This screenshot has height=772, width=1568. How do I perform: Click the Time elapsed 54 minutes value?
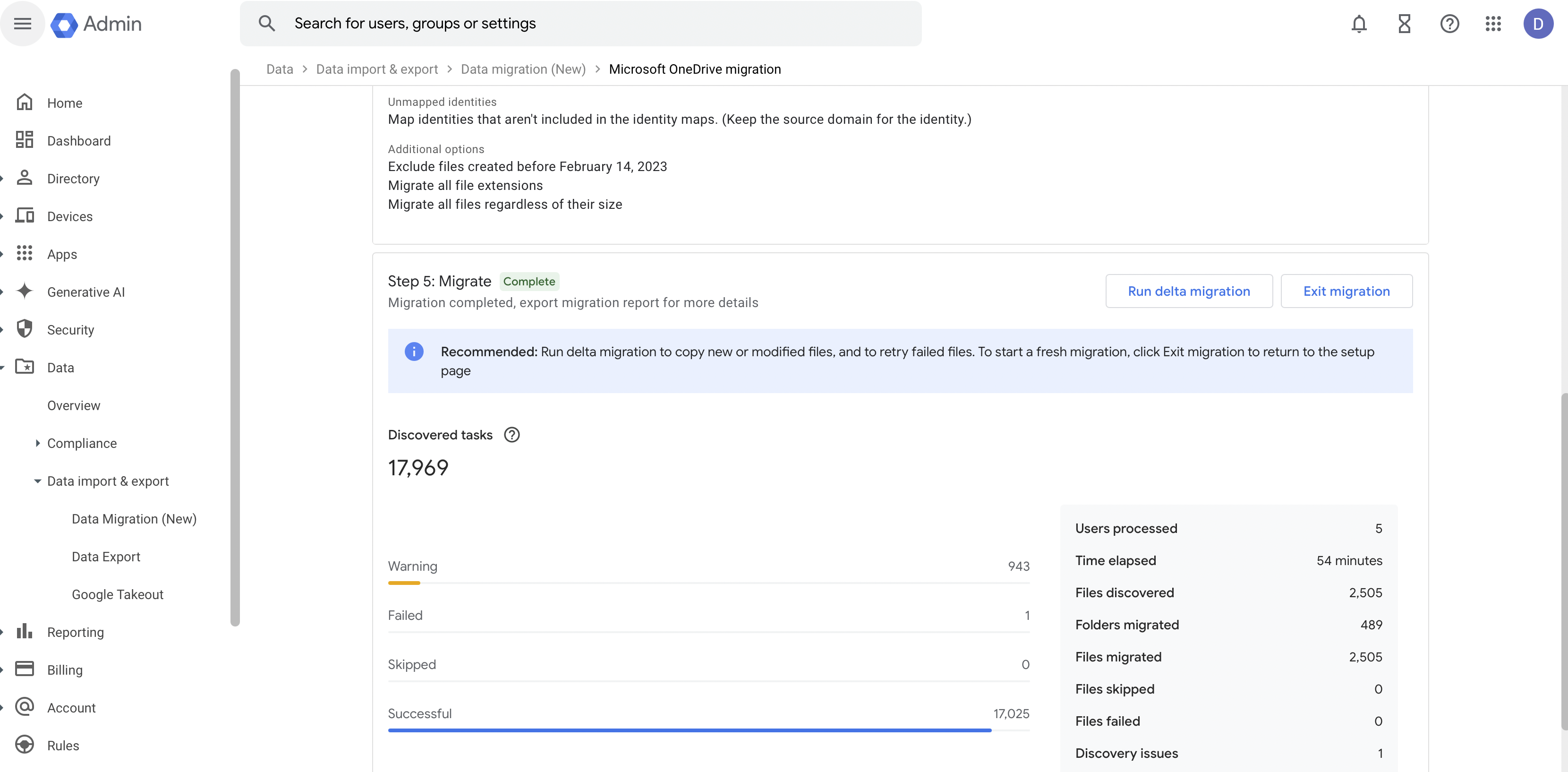point(1349,561)
